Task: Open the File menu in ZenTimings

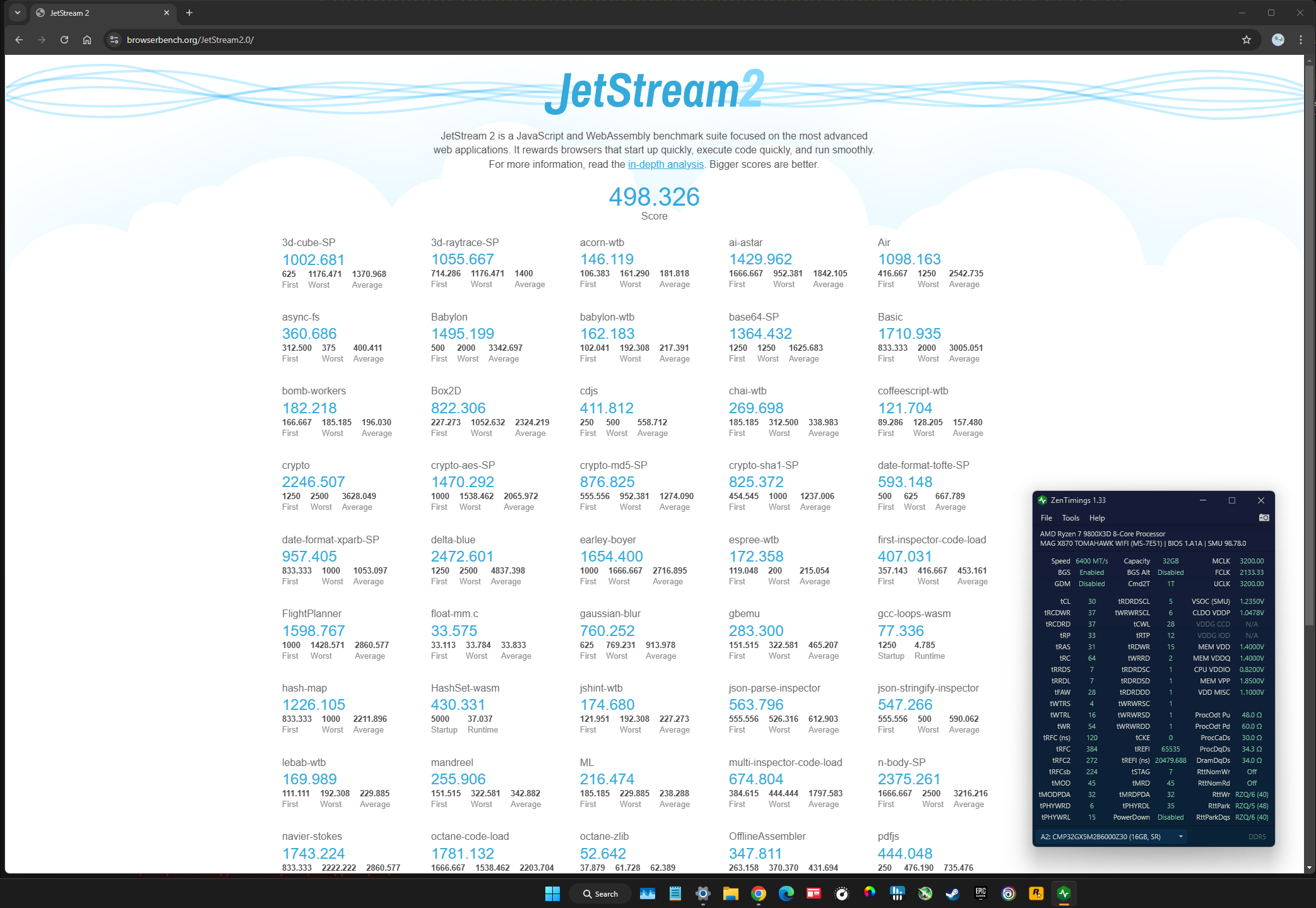Action: [x=1046, y=518]
